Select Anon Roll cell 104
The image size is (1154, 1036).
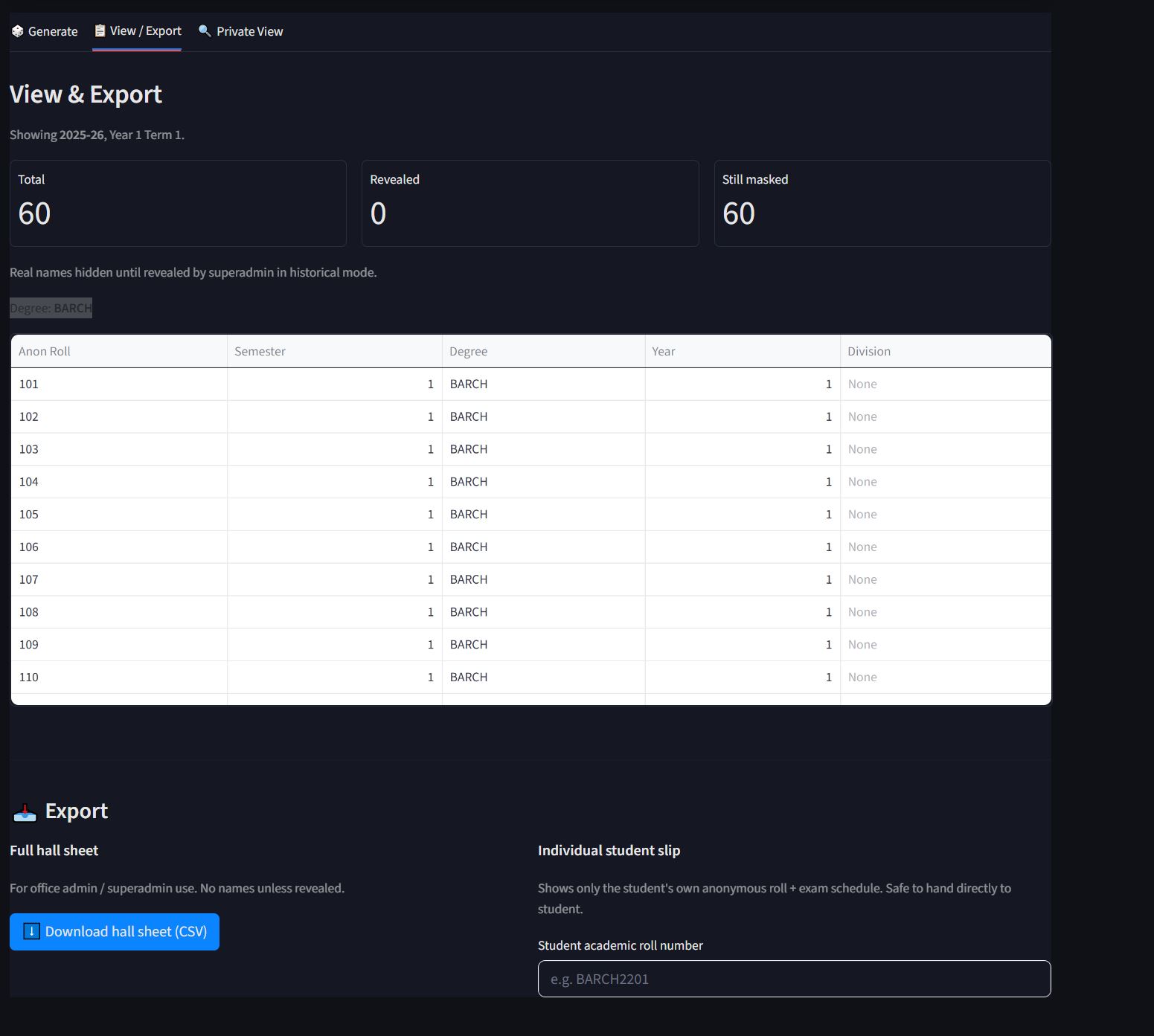click(119, 482)
